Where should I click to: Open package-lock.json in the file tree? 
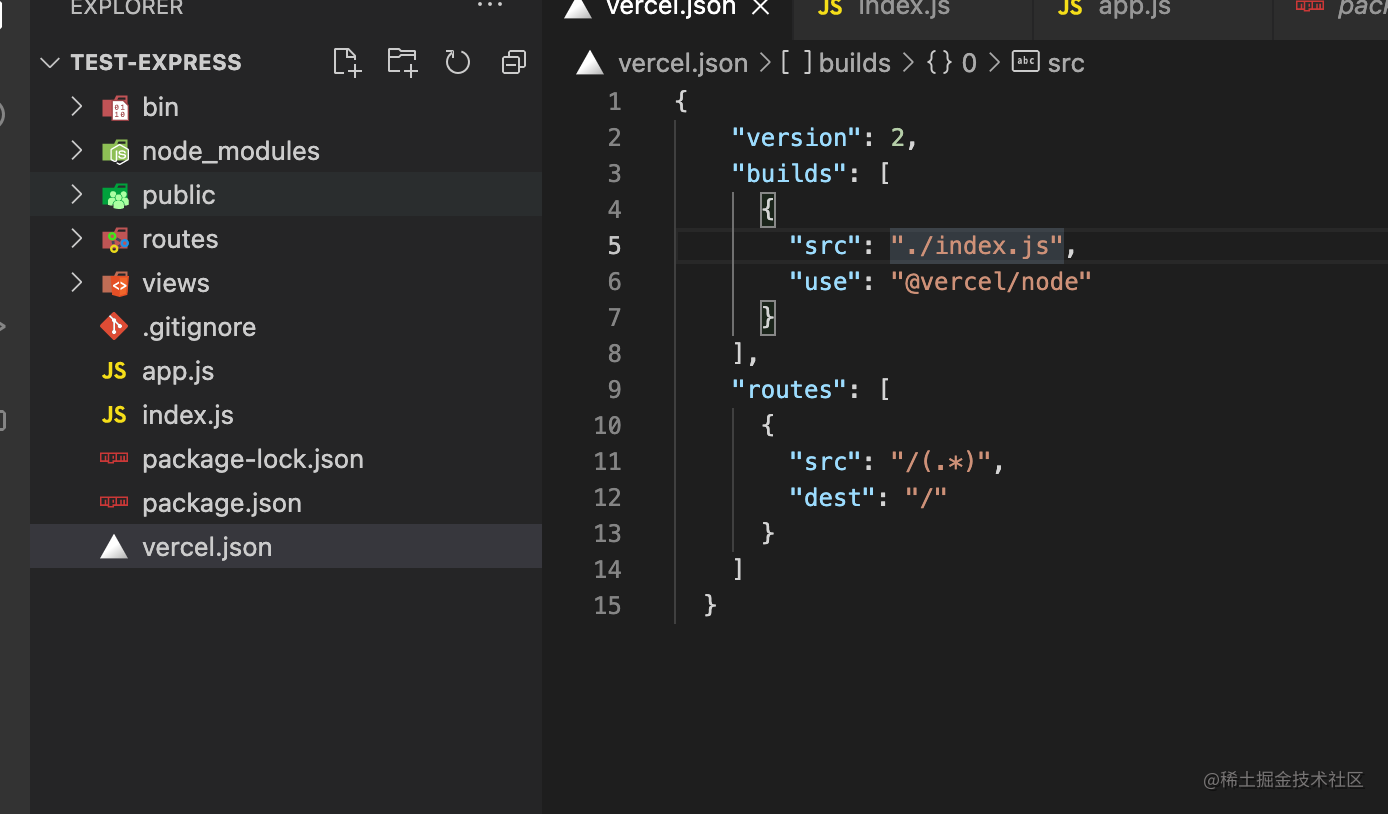pos(253,459)
